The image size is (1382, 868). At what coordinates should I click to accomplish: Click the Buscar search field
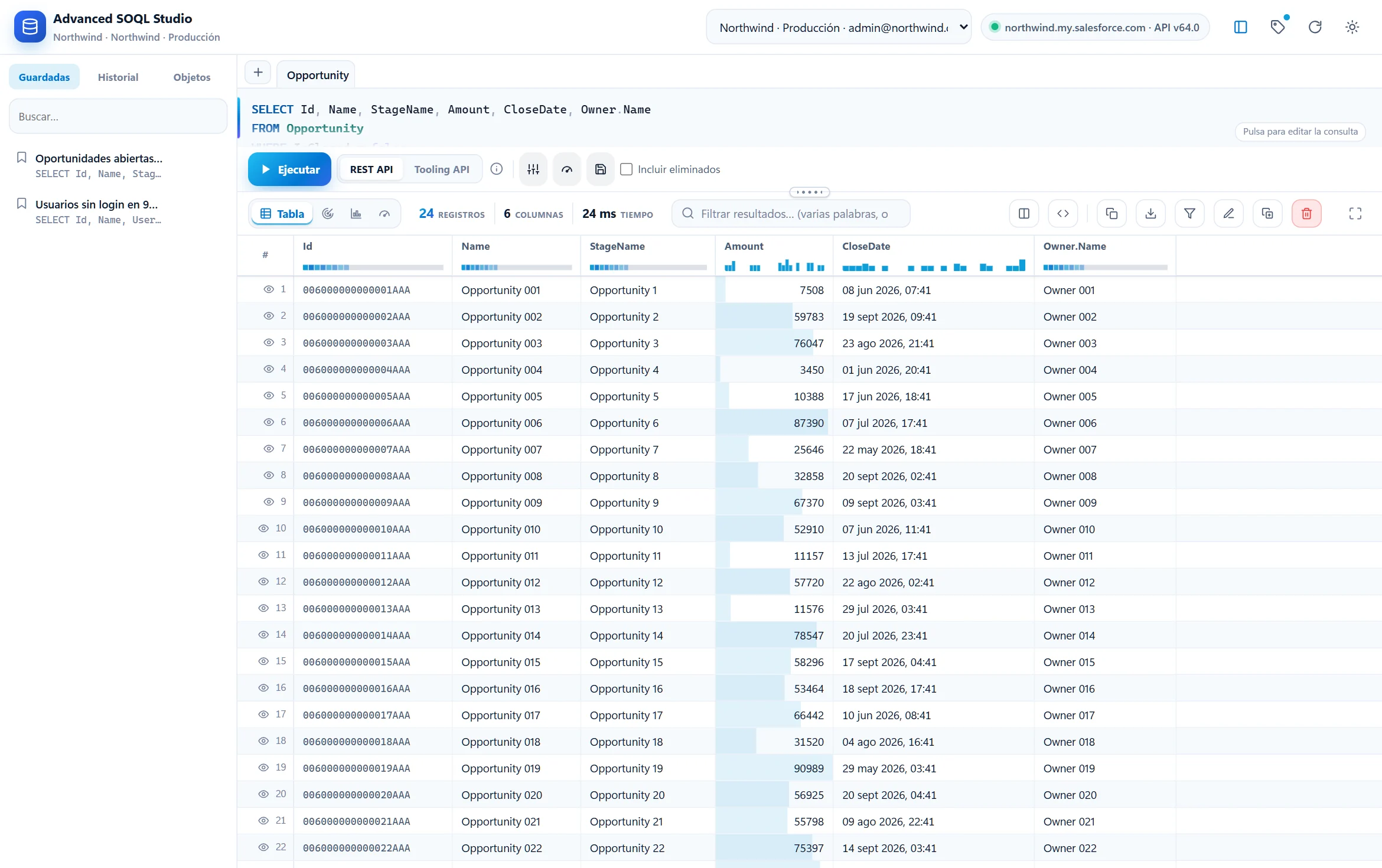click(118, 116)
